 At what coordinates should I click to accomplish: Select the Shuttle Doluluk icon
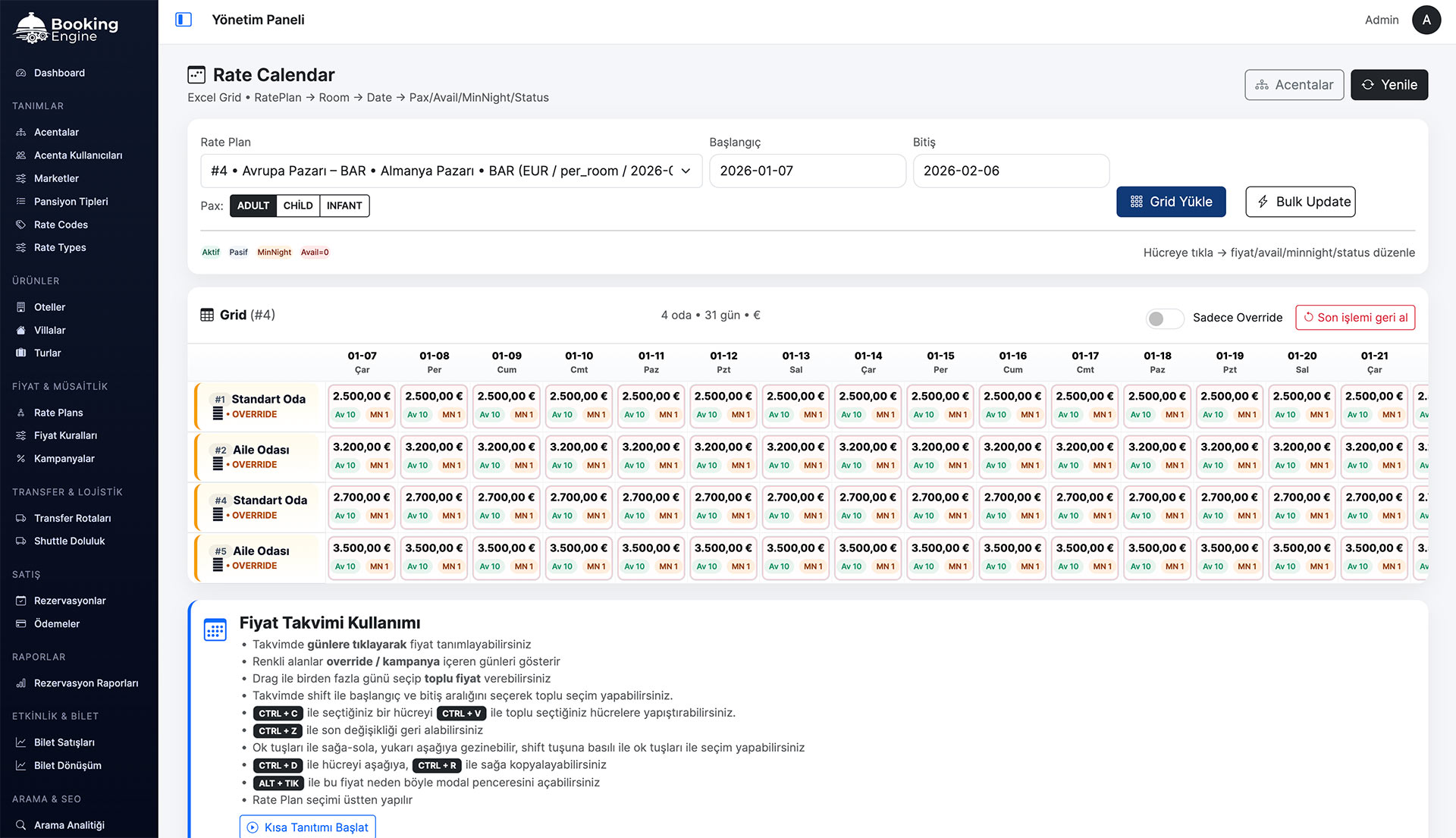[20, 541]
